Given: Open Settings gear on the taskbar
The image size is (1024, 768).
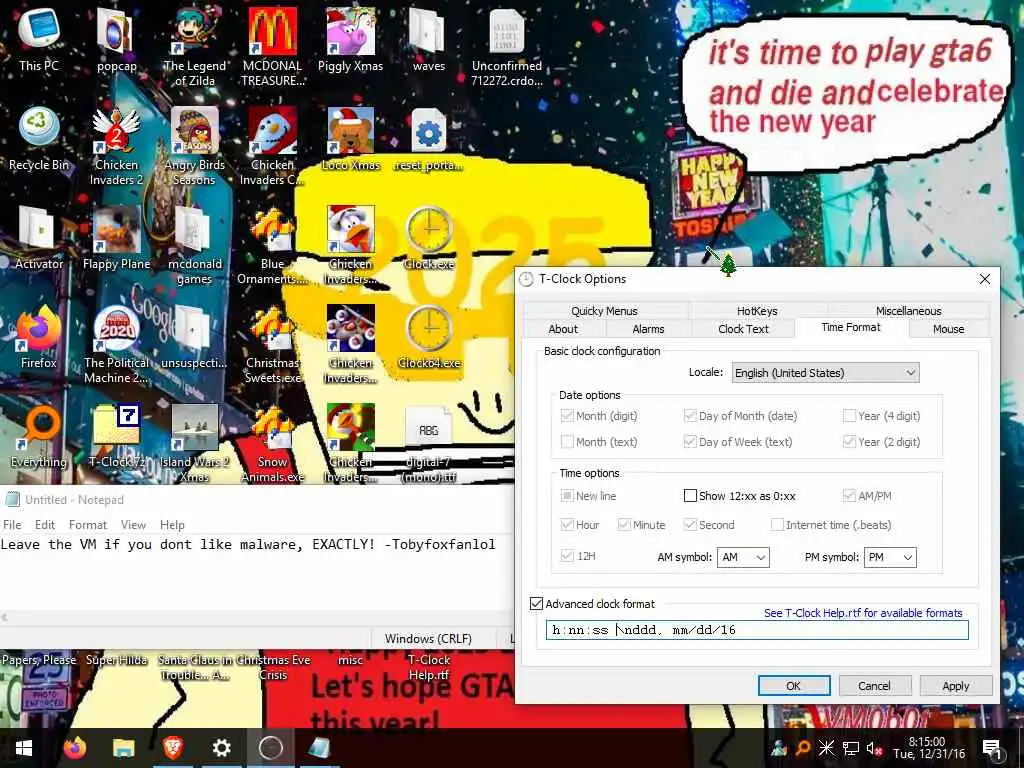Looking at the screenshot, I should click(221, 747).
